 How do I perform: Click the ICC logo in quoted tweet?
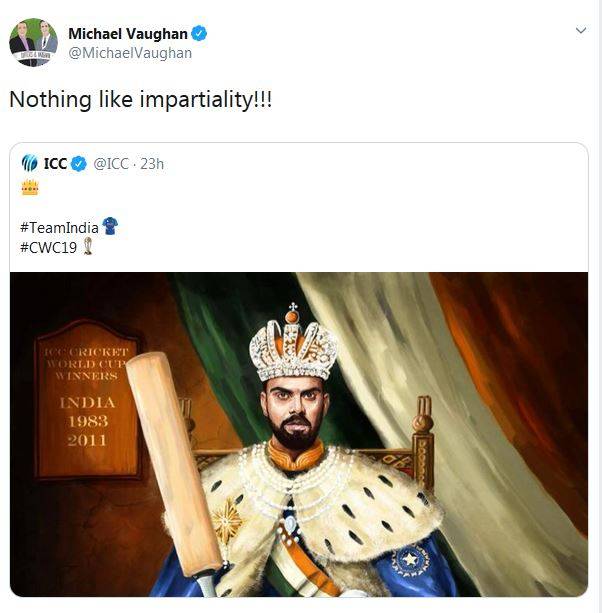pos(30,163)
